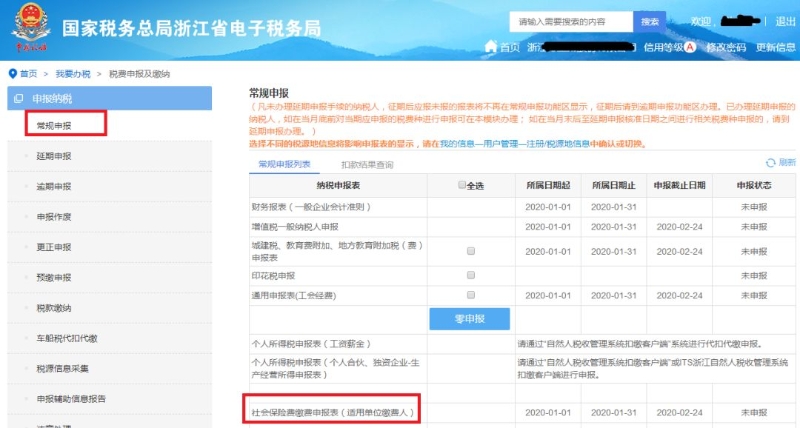
Task: Open 常规申报 in the left sidebar
Action: pyautogui.click(x=54, y=126)
